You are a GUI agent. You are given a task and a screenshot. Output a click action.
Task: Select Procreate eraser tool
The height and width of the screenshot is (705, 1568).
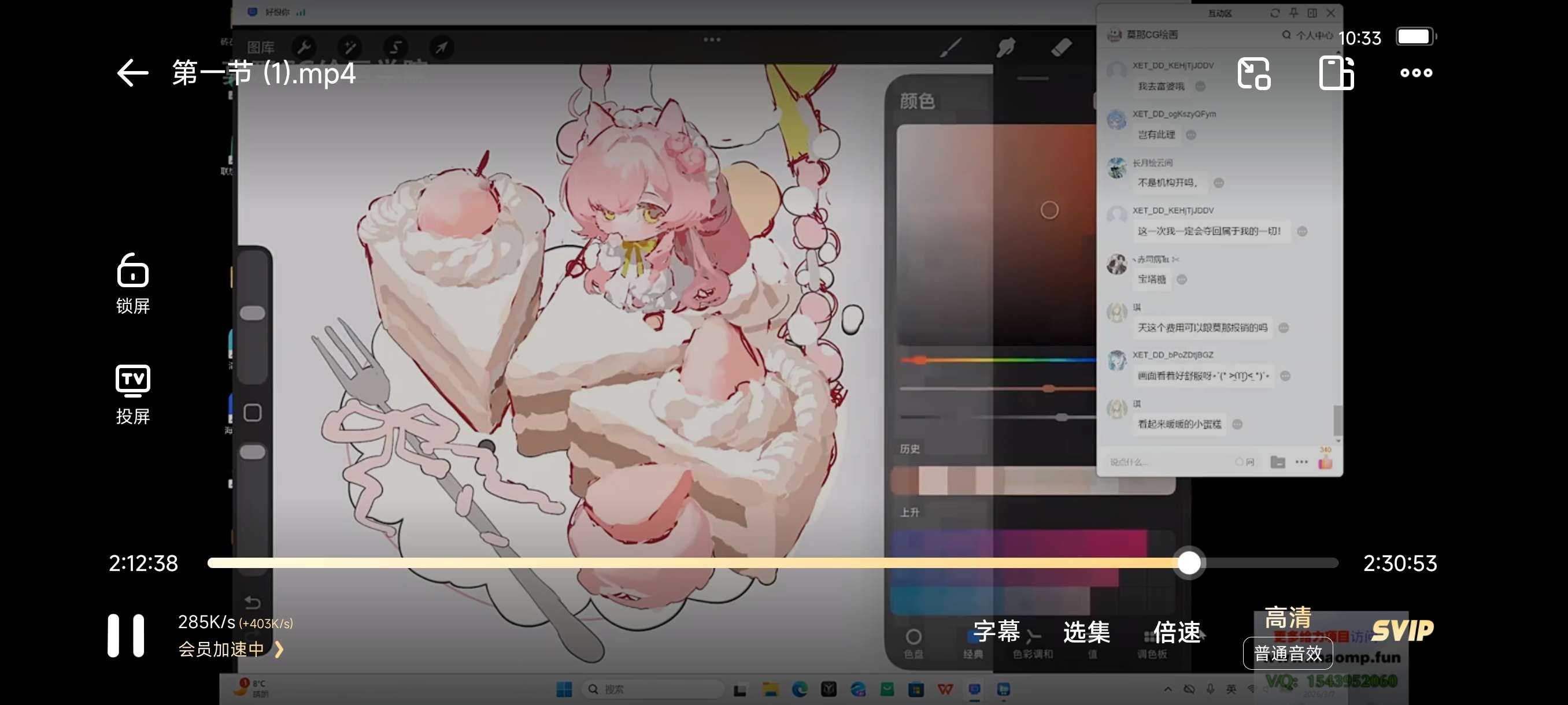pyautogui.click(x=1061, y=47)
